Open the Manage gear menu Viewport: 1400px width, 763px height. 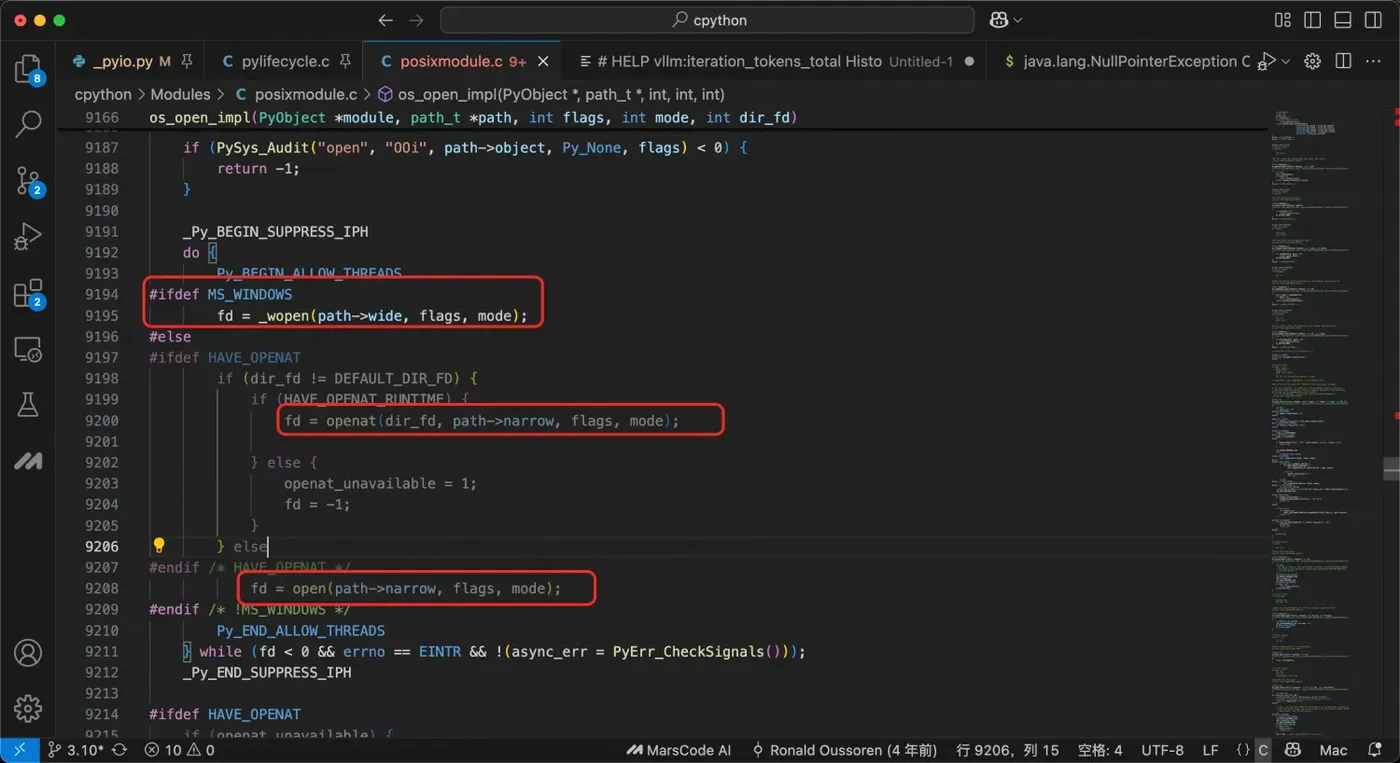(x=27, y=708)
